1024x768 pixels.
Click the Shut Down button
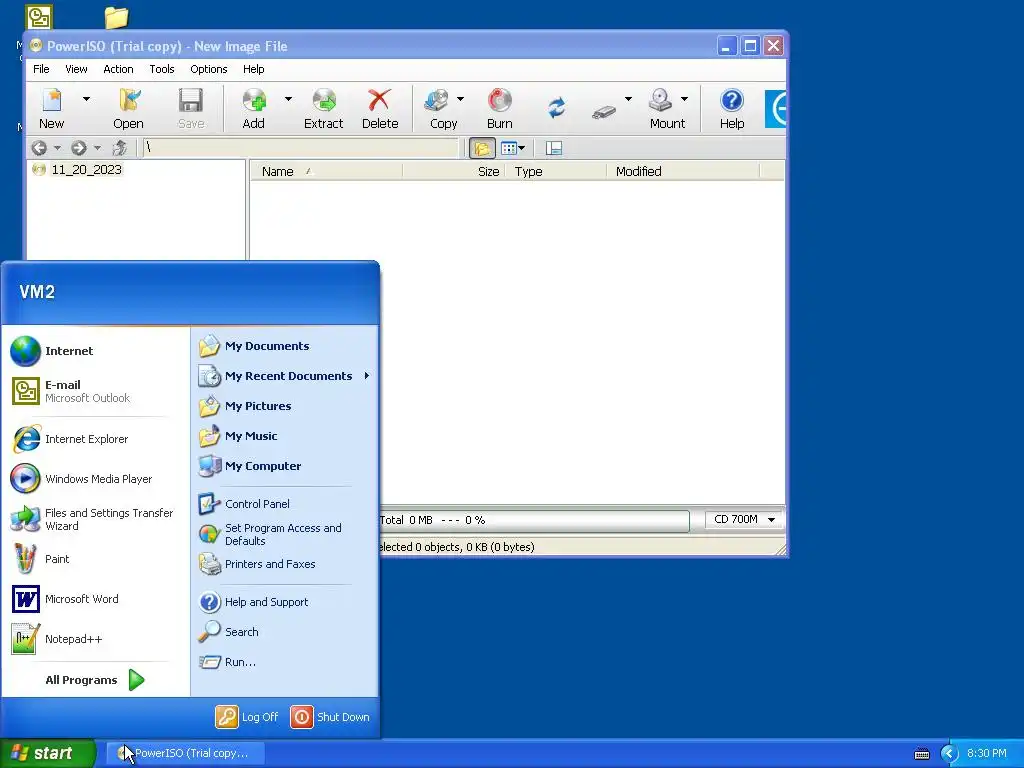click(x=330, y=717)
